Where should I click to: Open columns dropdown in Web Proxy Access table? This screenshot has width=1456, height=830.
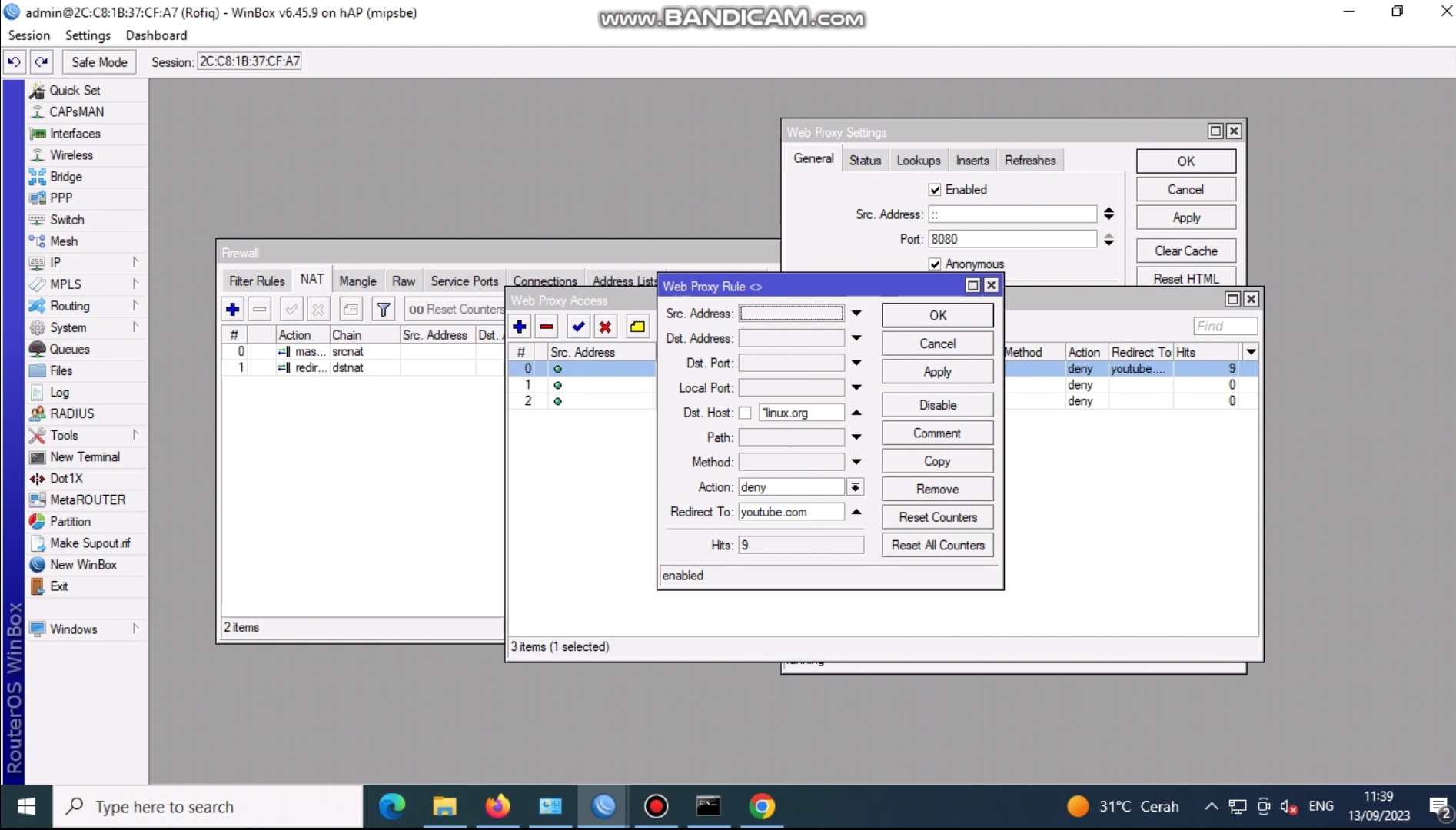[x=1251, y=352]
